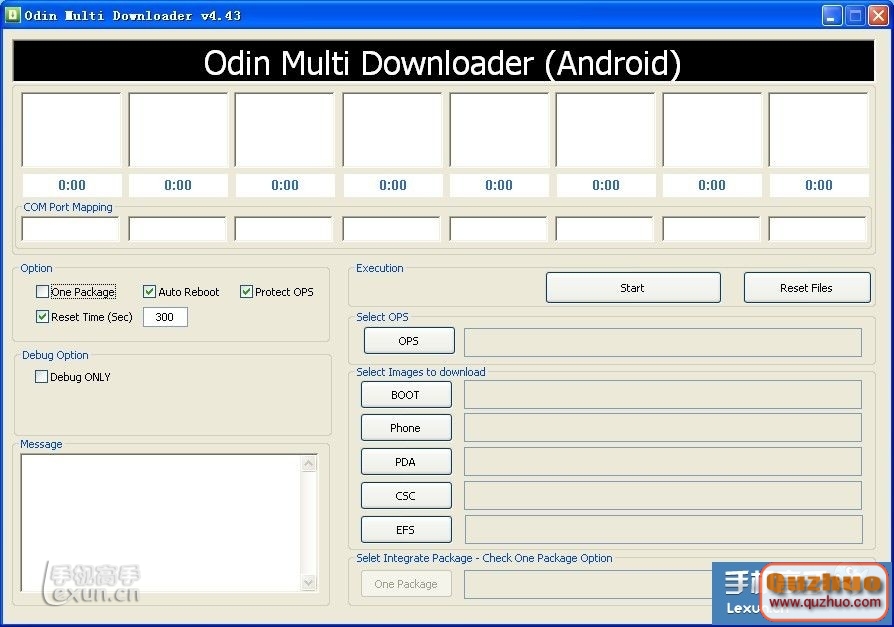The height and width of the screenshot is (627, 894).
Task: Click the Odin app icon in title bar
Action: coord(13,15)
